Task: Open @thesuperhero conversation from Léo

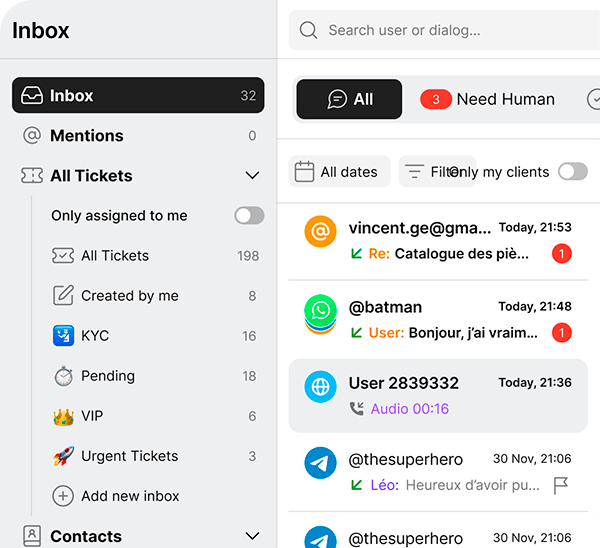Action: point(438,472)
